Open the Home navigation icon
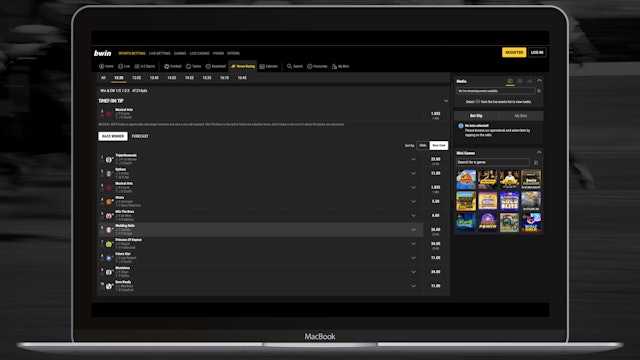The width and height of the screenshot is (640, 360). tap(101, 66)
